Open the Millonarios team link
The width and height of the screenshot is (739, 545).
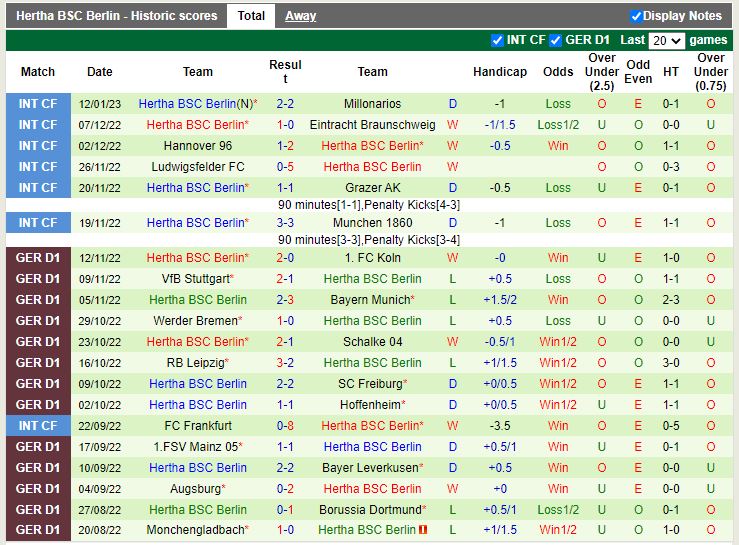tap(372, 104)
